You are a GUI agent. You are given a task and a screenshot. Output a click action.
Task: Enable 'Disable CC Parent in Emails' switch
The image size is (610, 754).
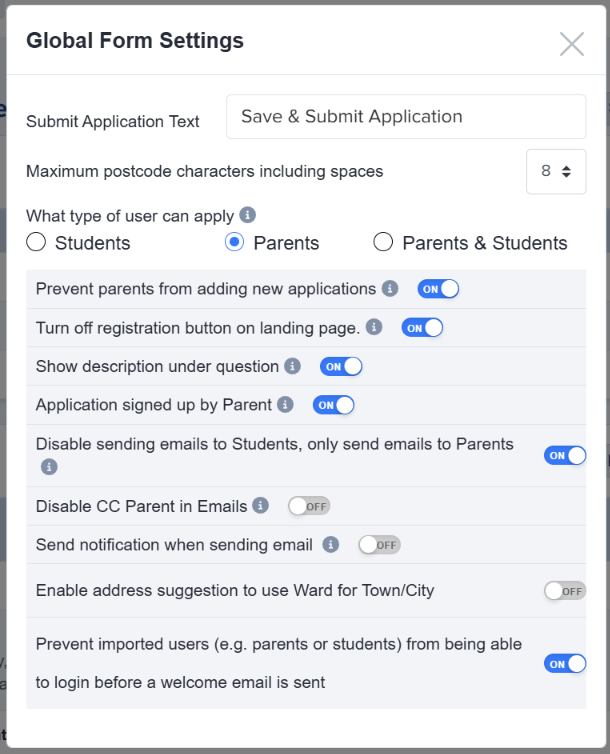pyautogui.click(x=309, y=506)
